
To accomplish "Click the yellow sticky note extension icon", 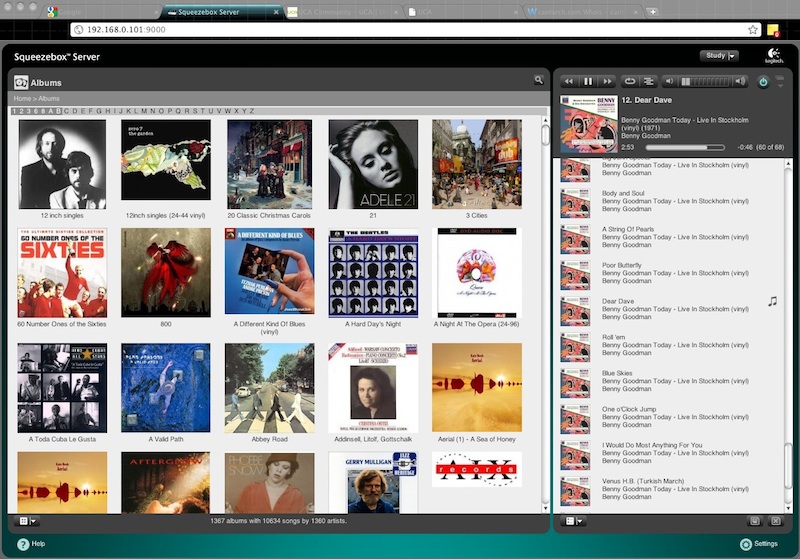I will (773, 30).
